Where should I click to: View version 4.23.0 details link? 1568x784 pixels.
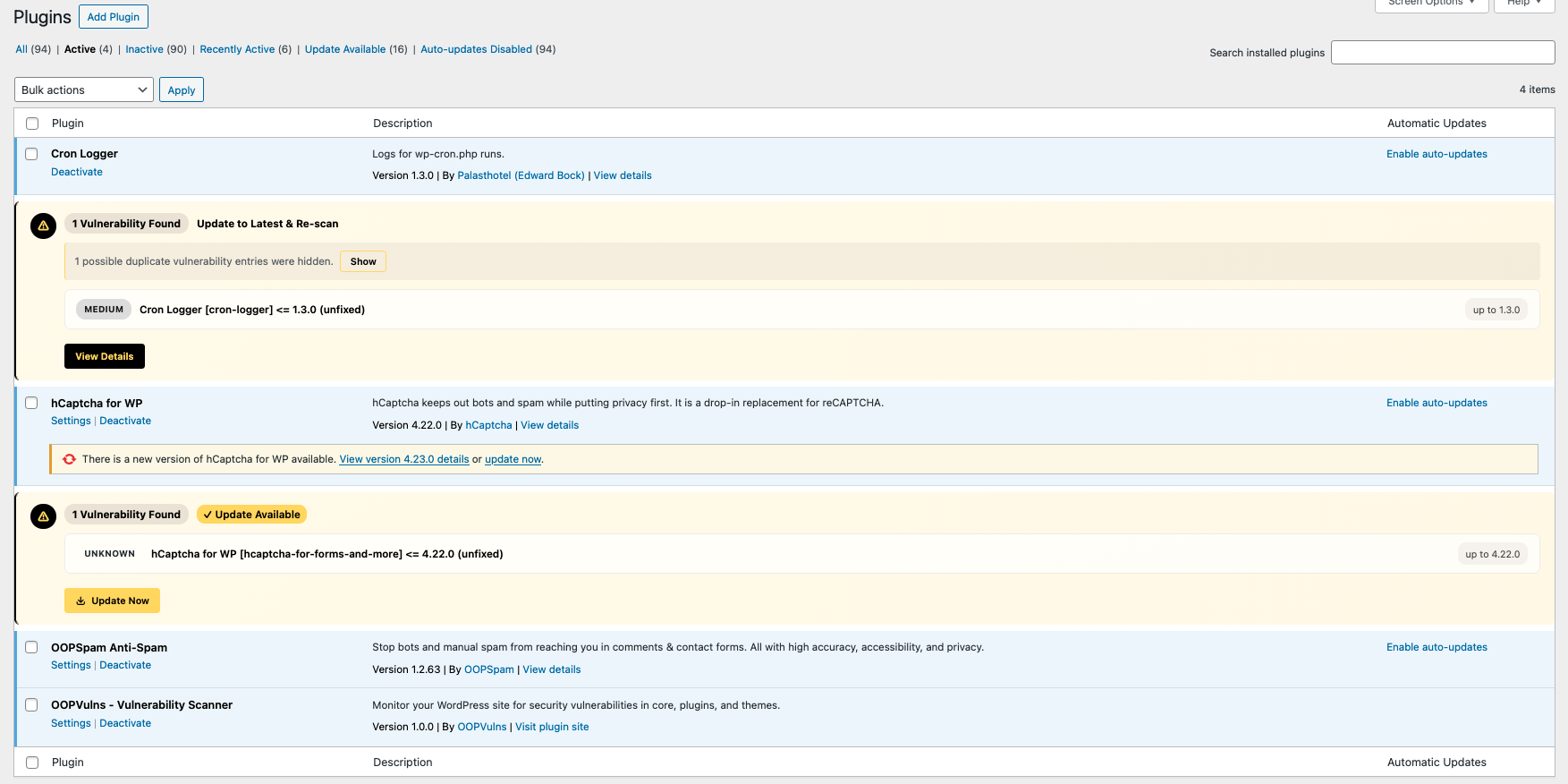tap(404, 459)
